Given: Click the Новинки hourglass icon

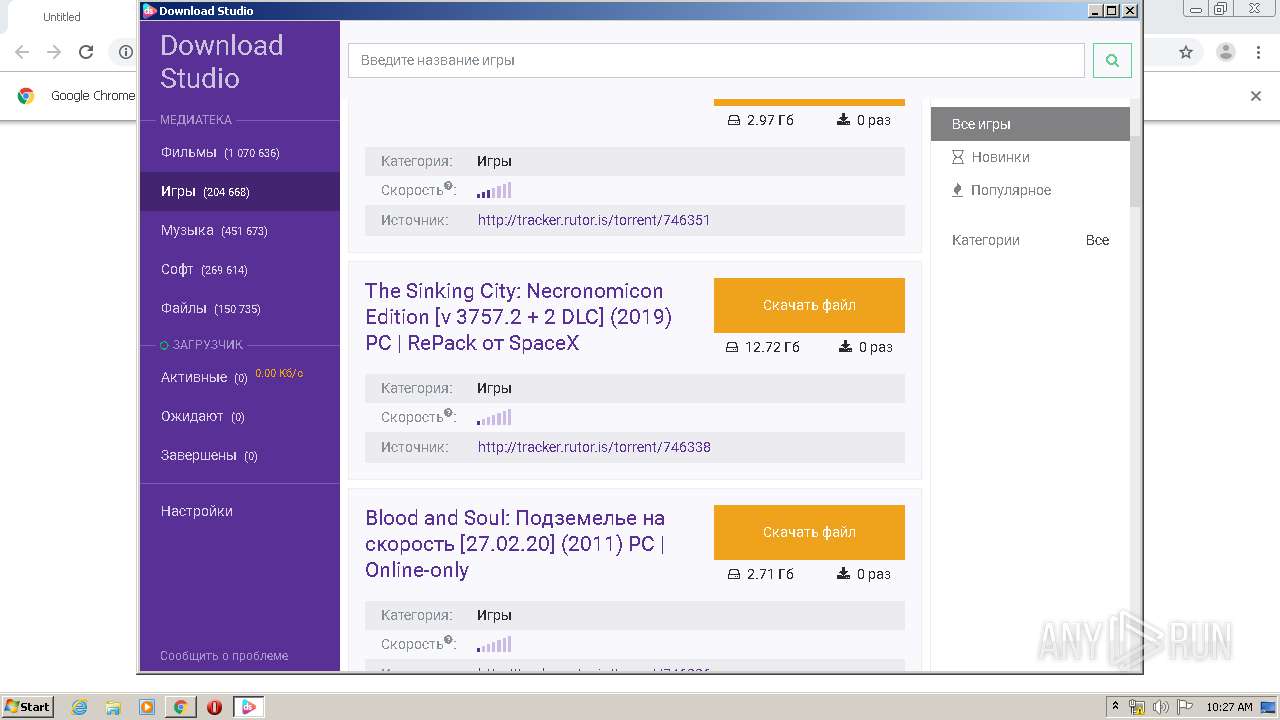Looking at the screenshot, I should (x=958, y=157).
